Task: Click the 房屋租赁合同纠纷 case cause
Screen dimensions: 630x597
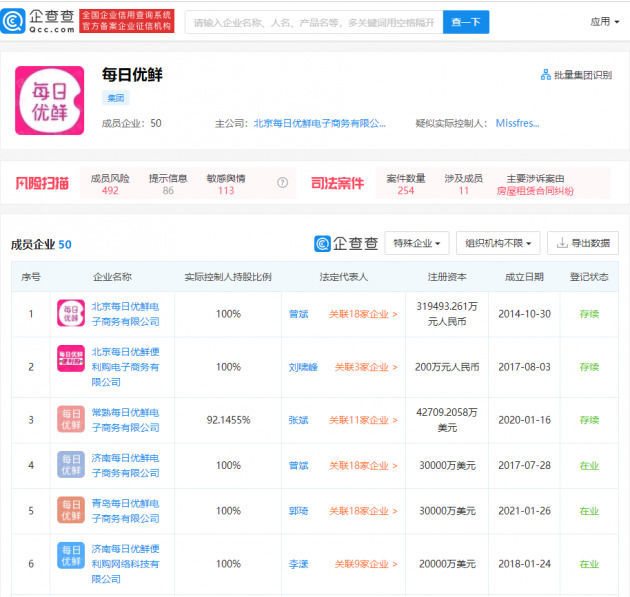Action: coord(535,191)
